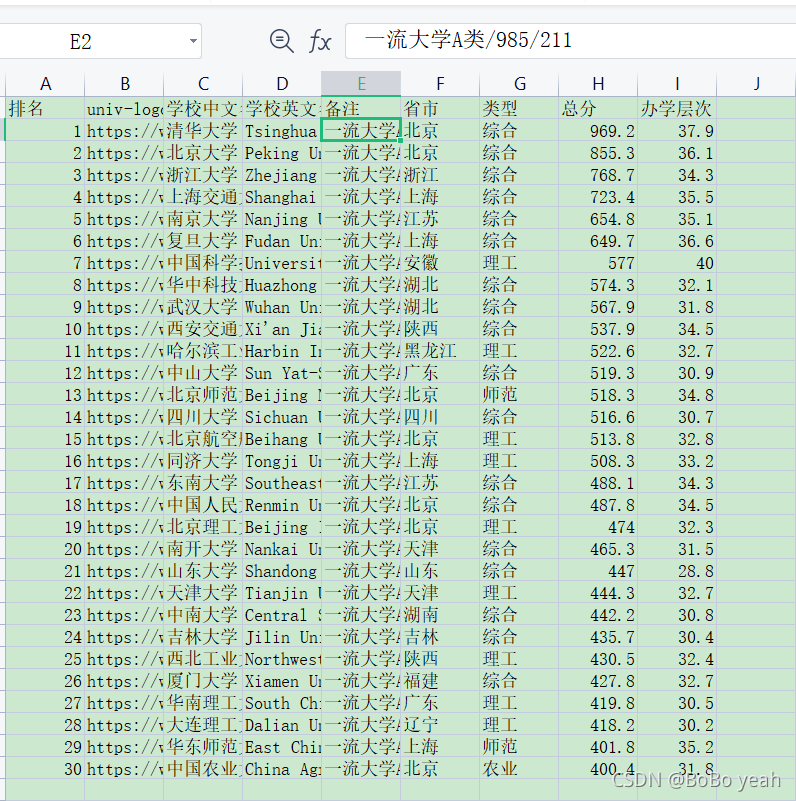Click the 备注 header cell
Screen dimensions: 796x801
point(361,108)
